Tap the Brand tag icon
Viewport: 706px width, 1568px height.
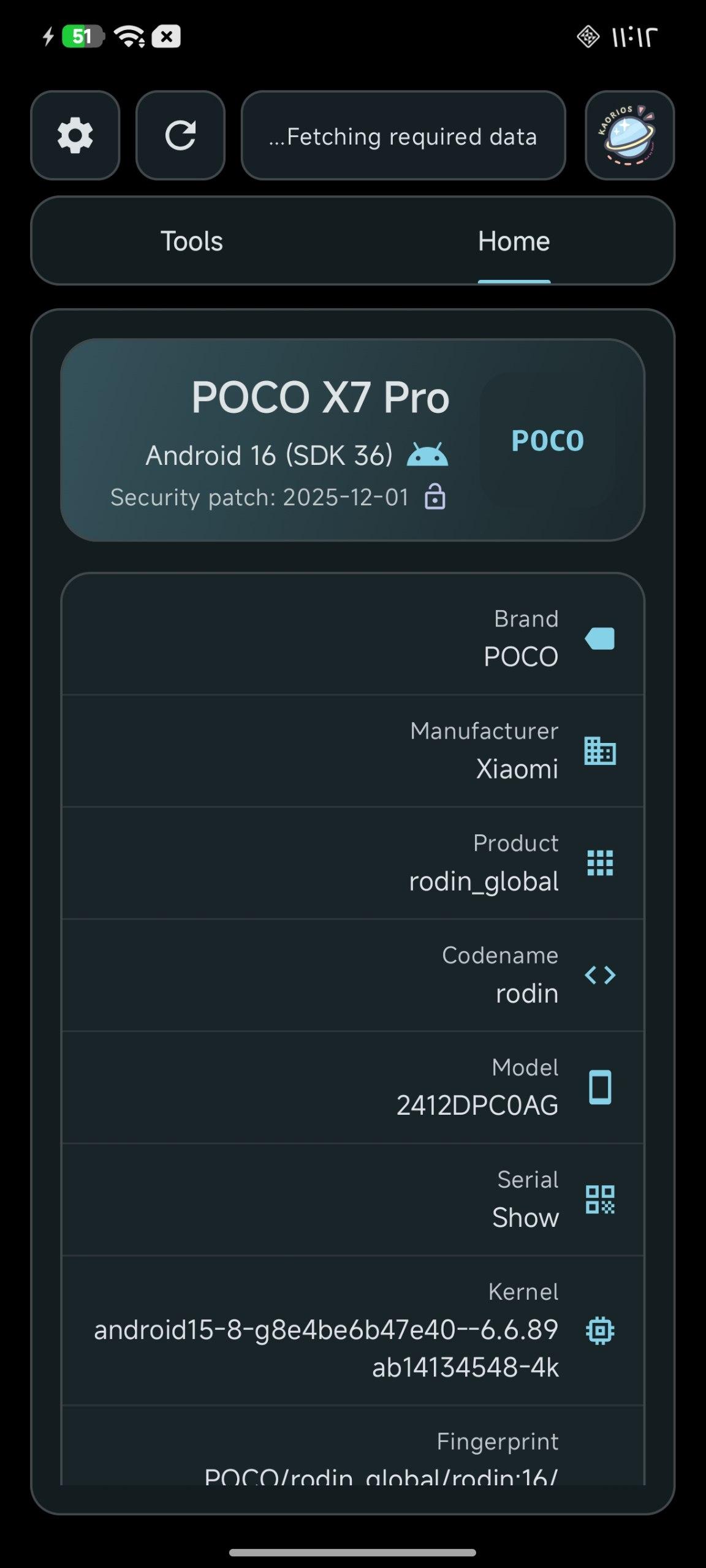point(600,638)
